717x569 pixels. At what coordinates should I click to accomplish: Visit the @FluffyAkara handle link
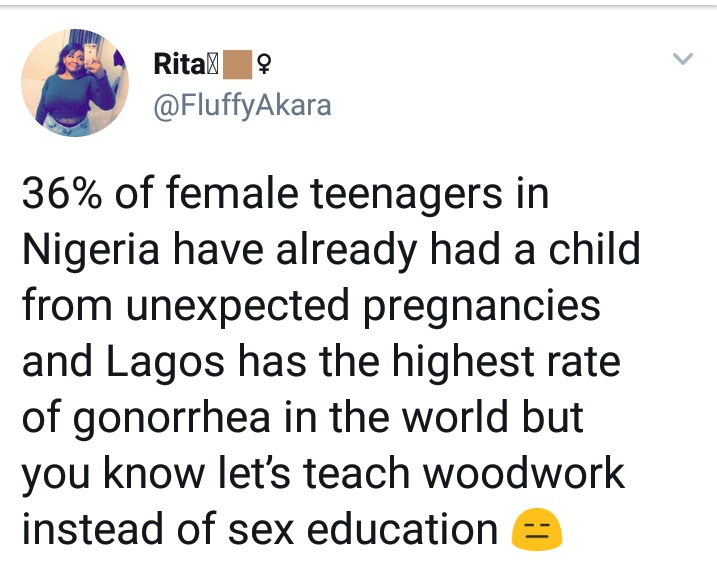[241, 104]
